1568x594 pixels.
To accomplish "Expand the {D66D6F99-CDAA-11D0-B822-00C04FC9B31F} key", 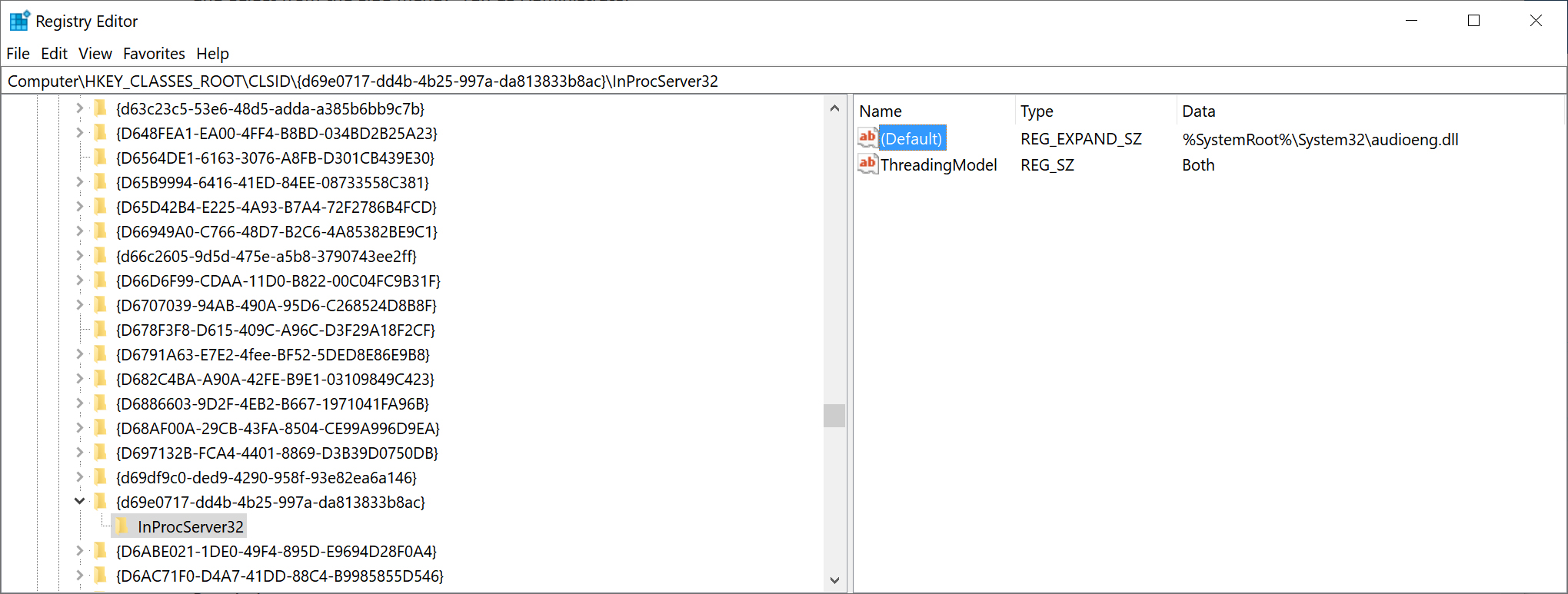I will coord(79,280).
